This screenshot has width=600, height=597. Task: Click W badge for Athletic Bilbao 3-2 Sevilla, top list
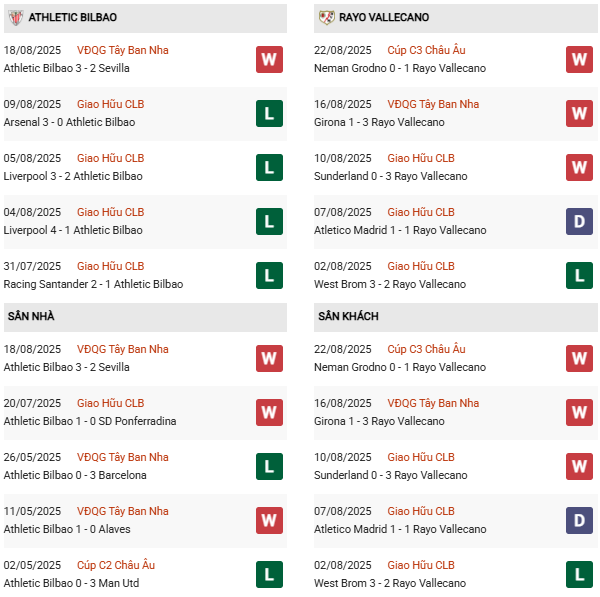pyautogui.click(x=269, y=59)
